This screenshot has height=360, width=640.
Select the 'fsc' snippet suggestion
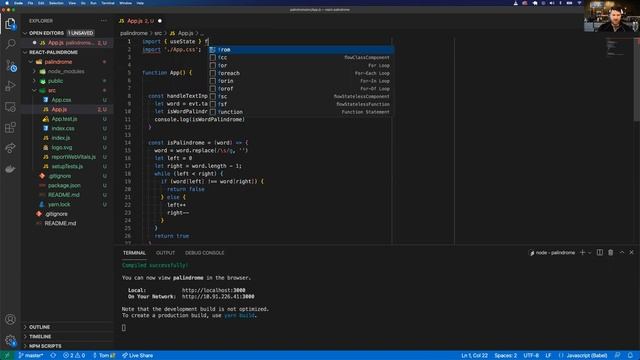point(301,96)
